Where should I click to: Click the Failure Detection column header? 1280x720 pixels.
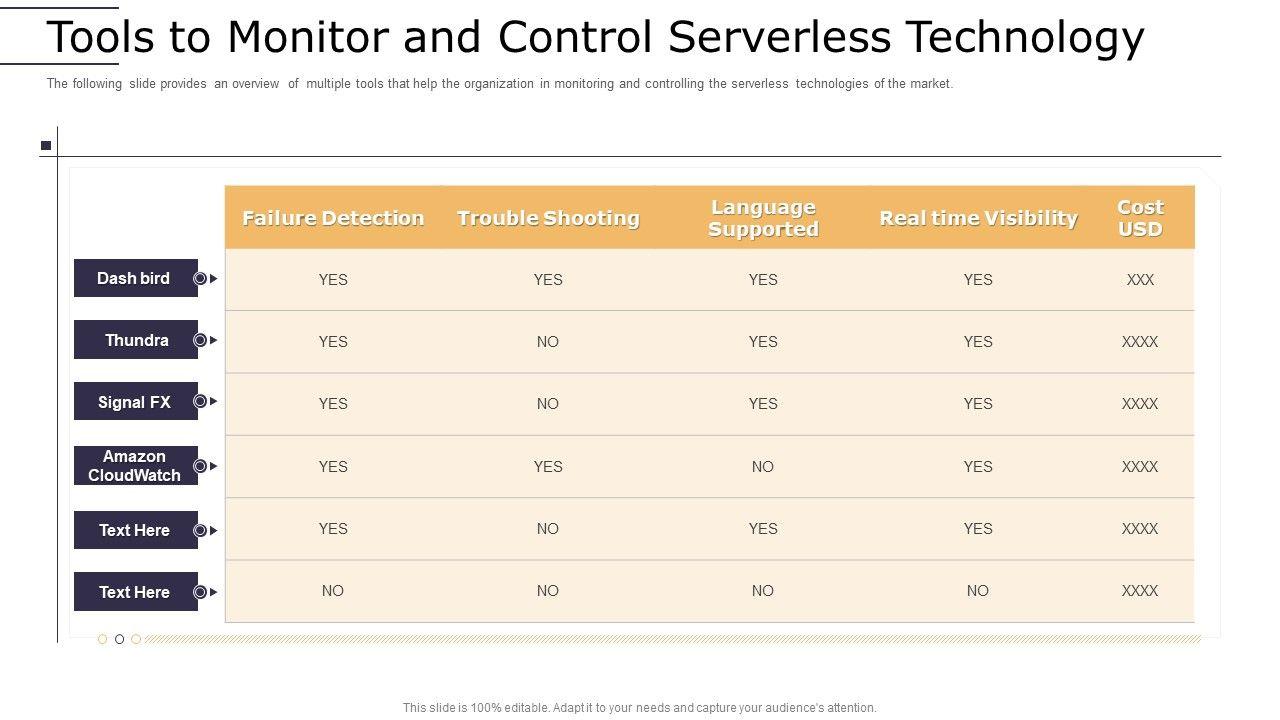click(x=333, y=218)
